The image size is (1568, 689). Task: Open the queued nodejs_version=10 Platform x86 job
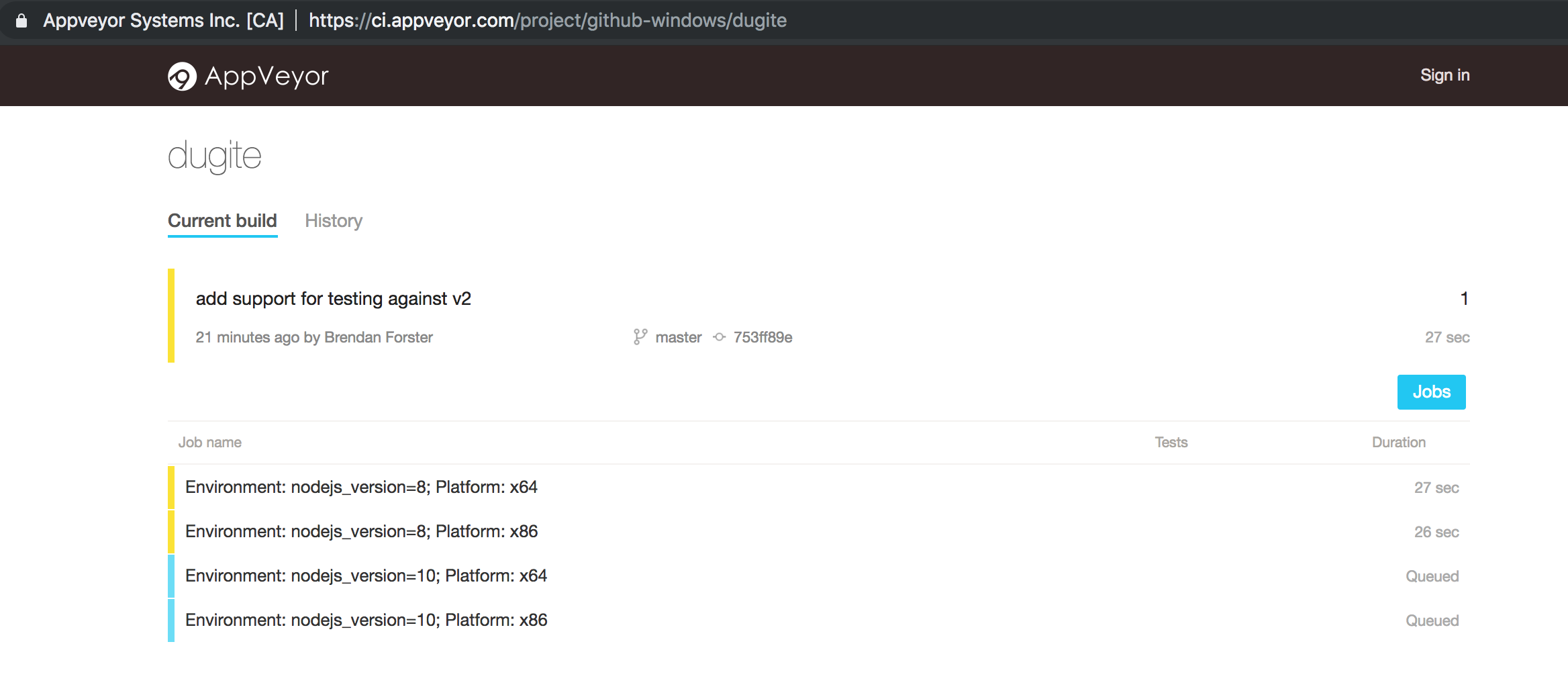366,620
